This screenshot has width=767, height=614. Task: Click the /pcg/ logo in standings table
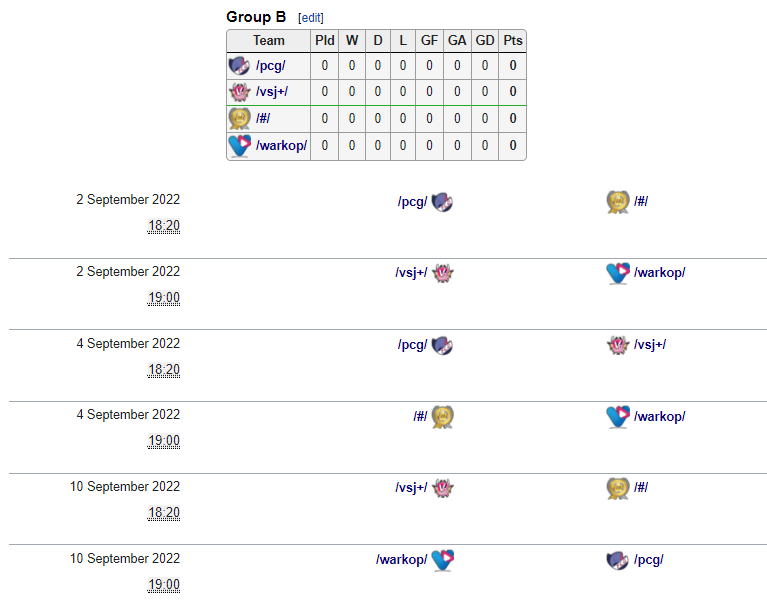coord(239,66)
